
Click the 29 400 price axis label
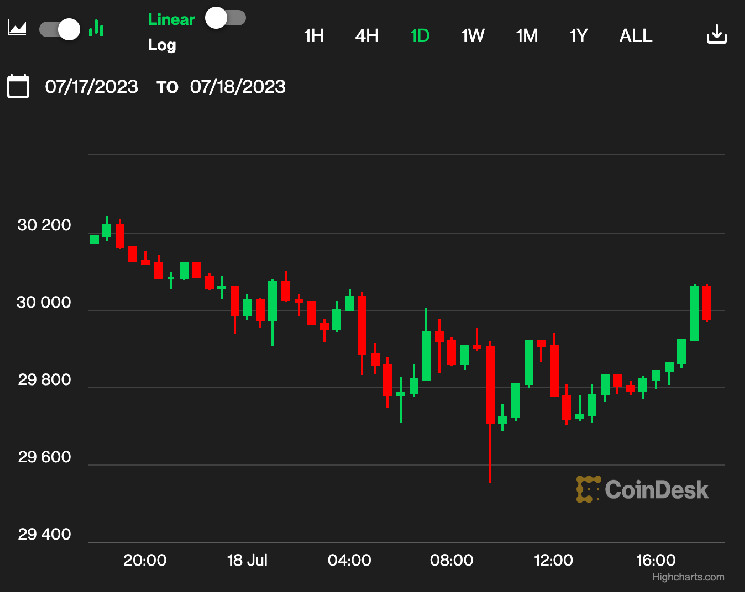(44, 535)
